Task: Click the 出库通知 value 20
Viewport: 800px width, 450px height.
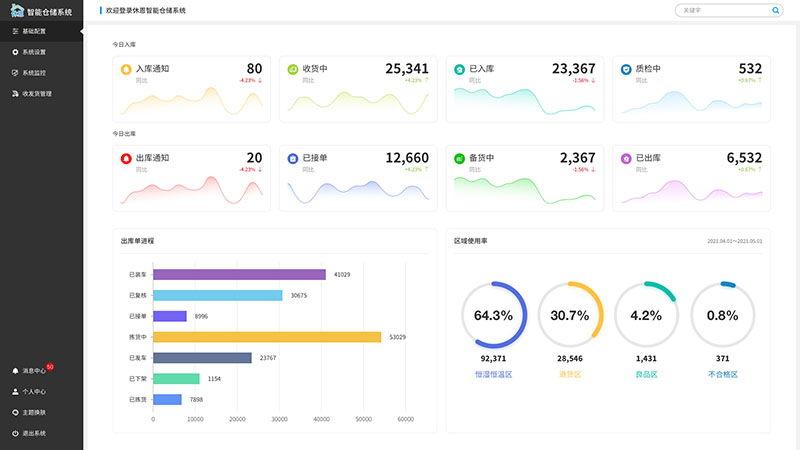Action: pyautogui.click(x=254, y=158)
